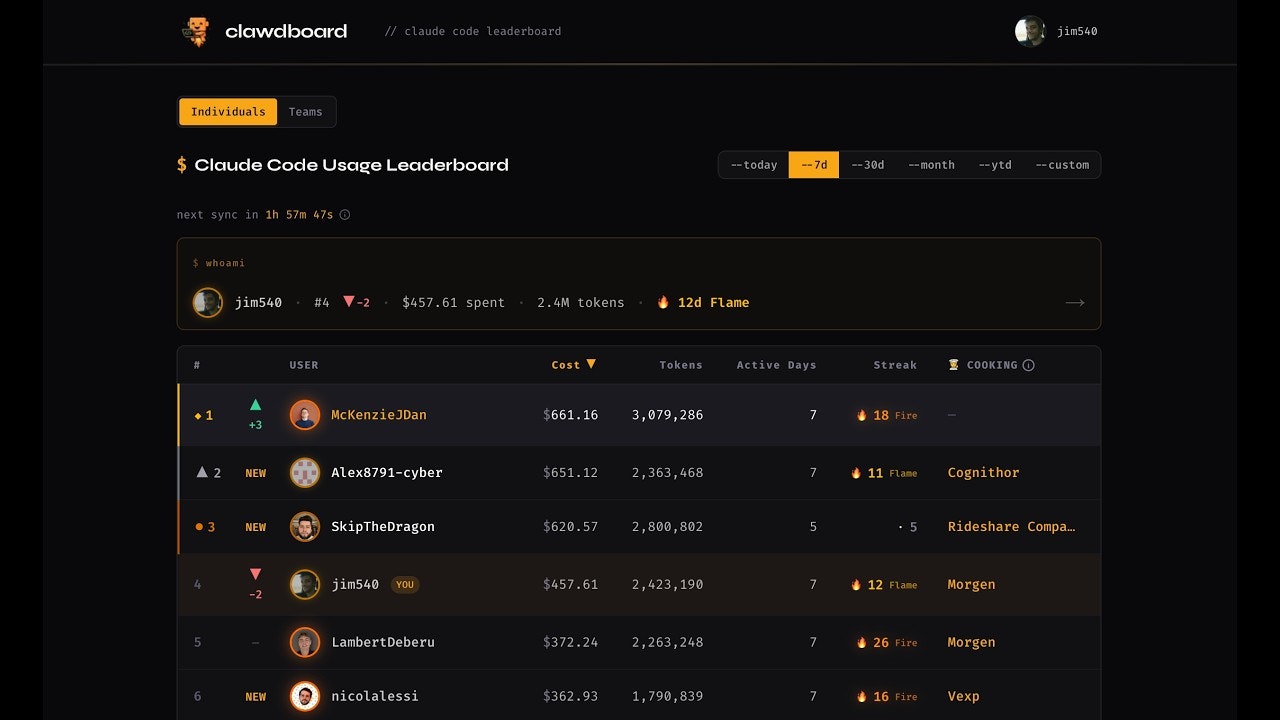The image size is (1280, 720).
Task: Click the fire icon on McKenzieJDan's streak
Action: pyautogui.click(x=862, y=414)
